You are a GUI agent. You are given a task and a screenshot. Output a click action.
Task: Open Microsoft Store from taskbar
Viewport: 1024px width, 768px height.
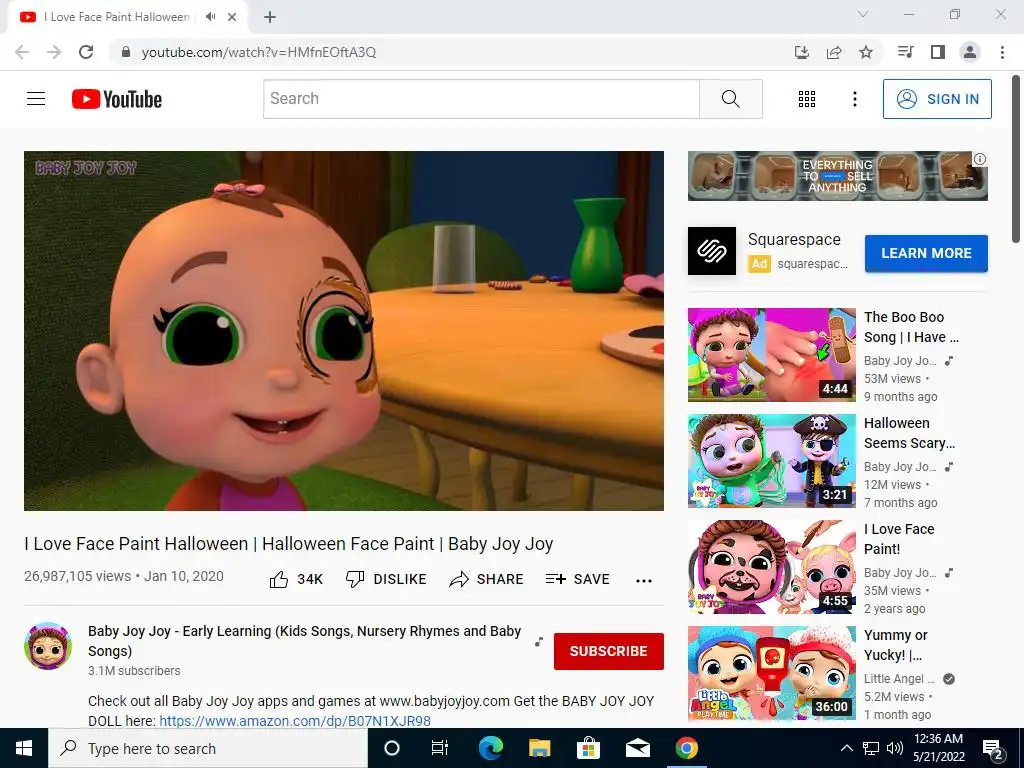pos(588,748)
